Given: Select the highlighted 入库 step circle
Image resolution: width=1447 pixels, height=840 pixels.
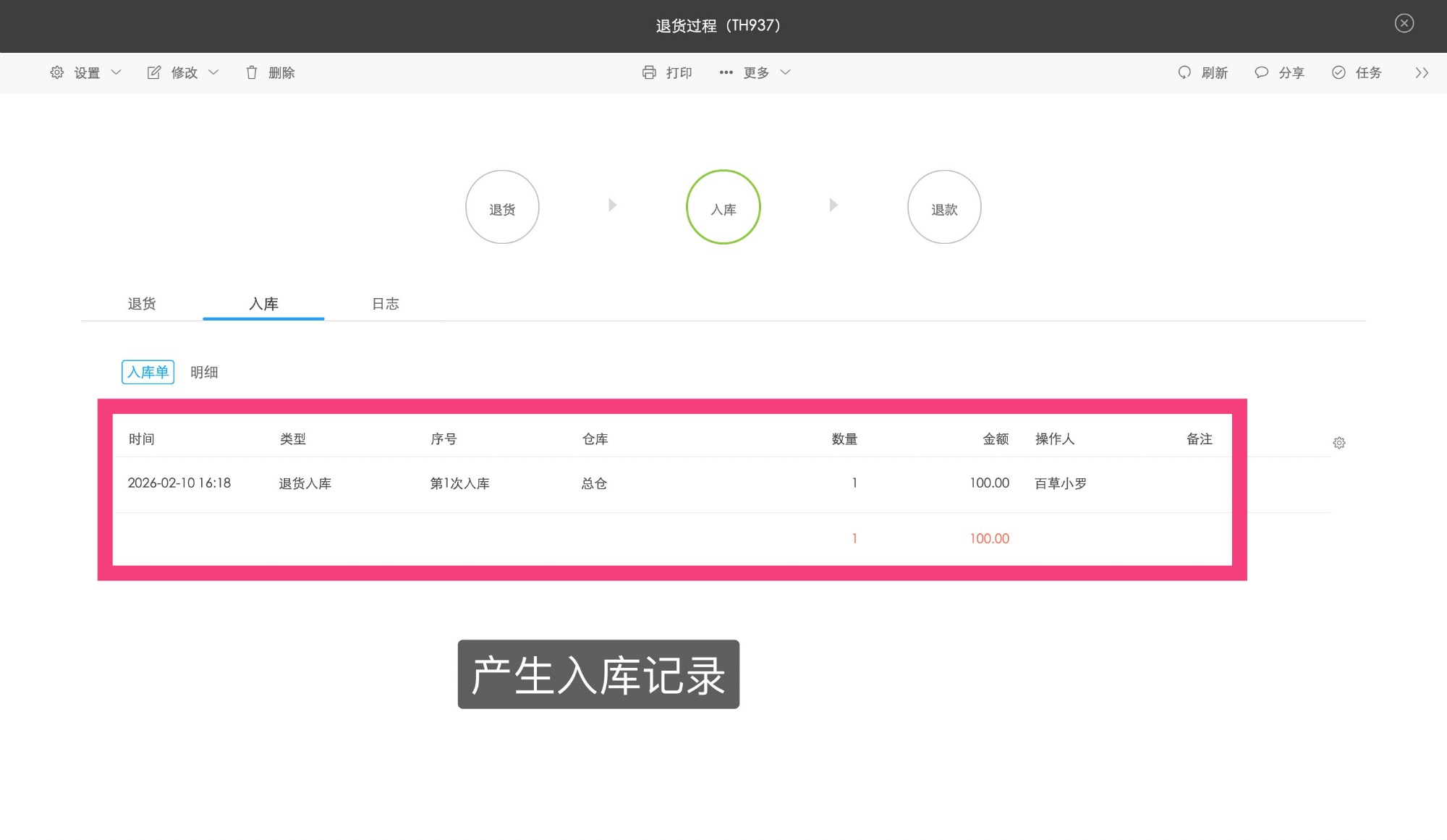Looking at the screenshot, I should tap(723, 207).
